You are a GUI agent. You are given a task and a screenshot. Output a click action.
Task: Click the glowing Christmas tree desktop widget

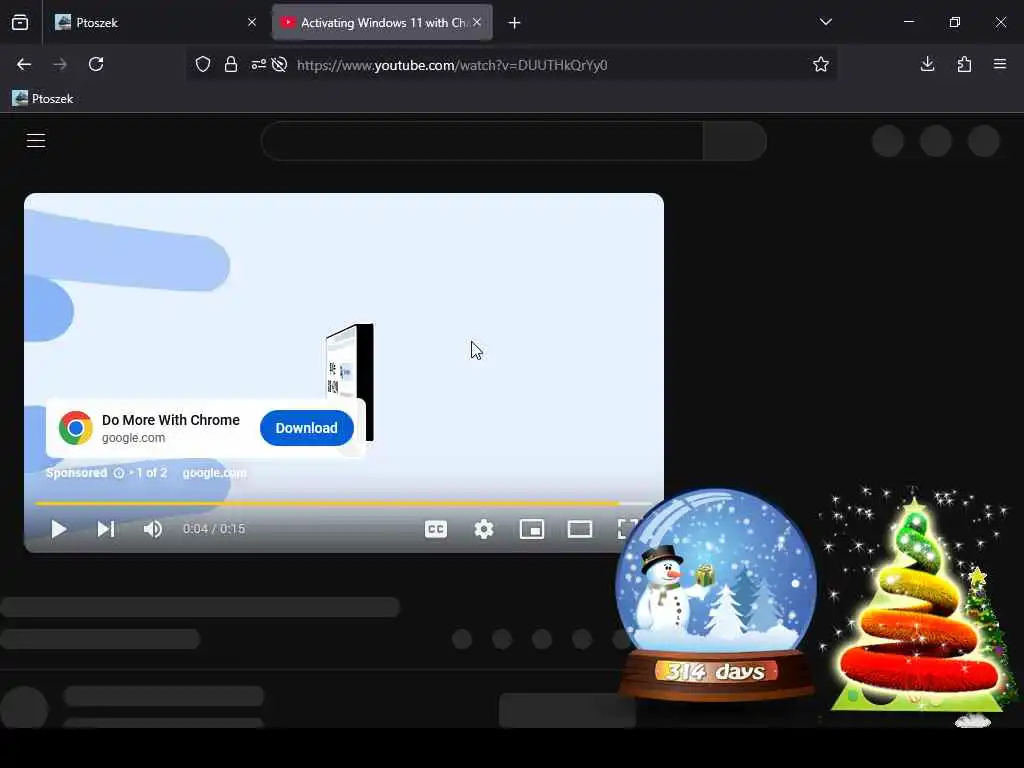[918, 604]
